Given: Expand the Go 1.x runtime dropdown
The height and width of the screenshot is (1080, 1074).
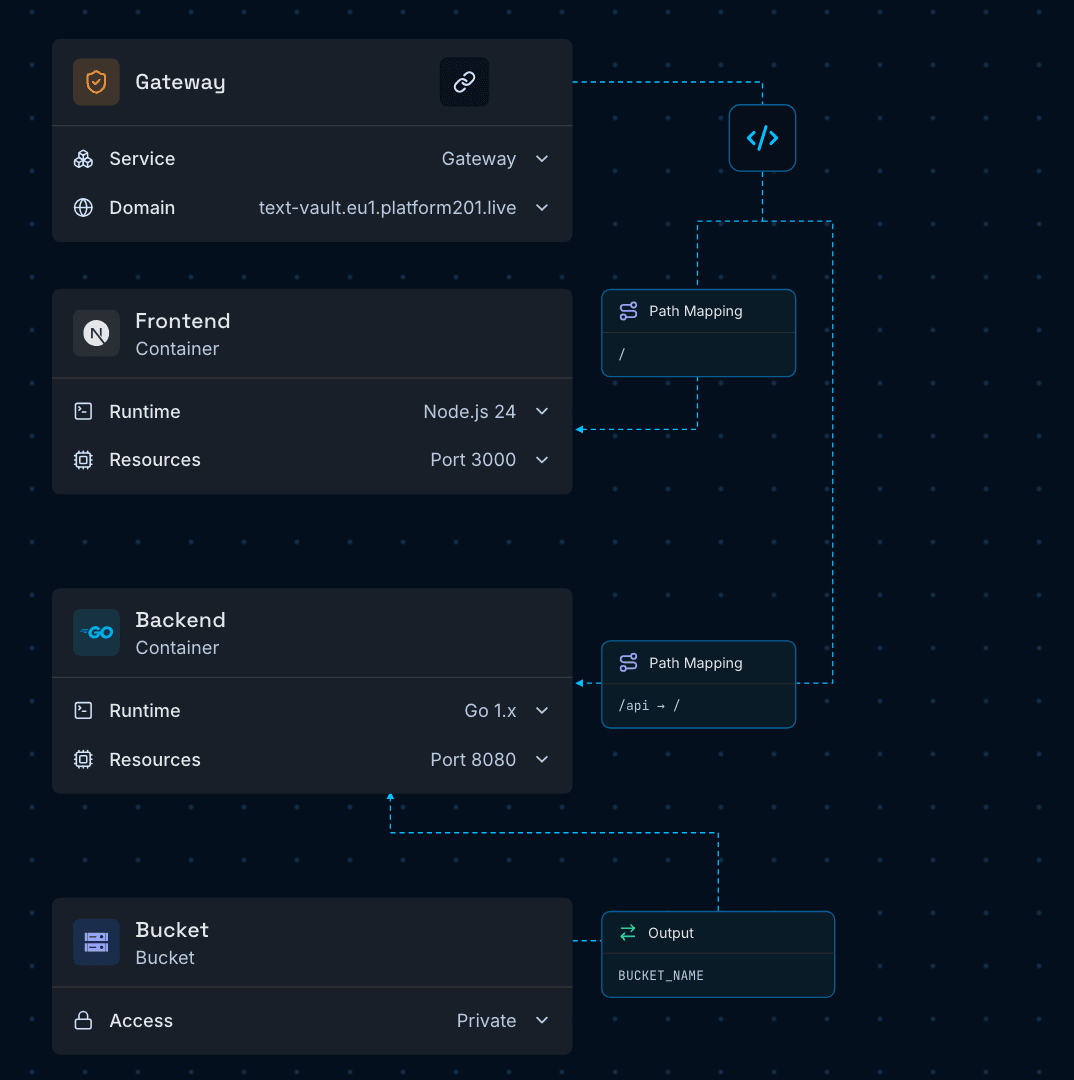Looking at the screenshot, I should [542, 710].
